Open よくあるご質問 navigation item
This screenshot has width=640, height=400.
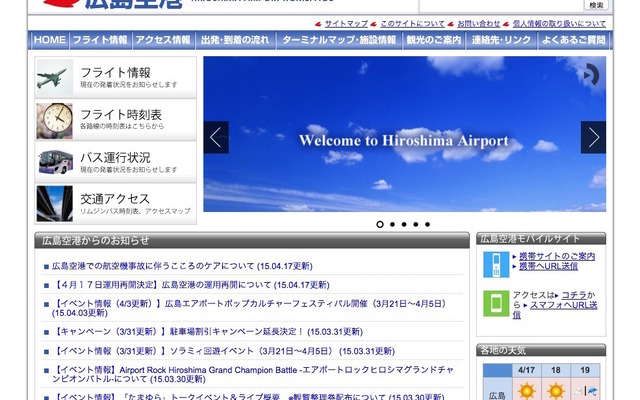click(x=573, y=40)
